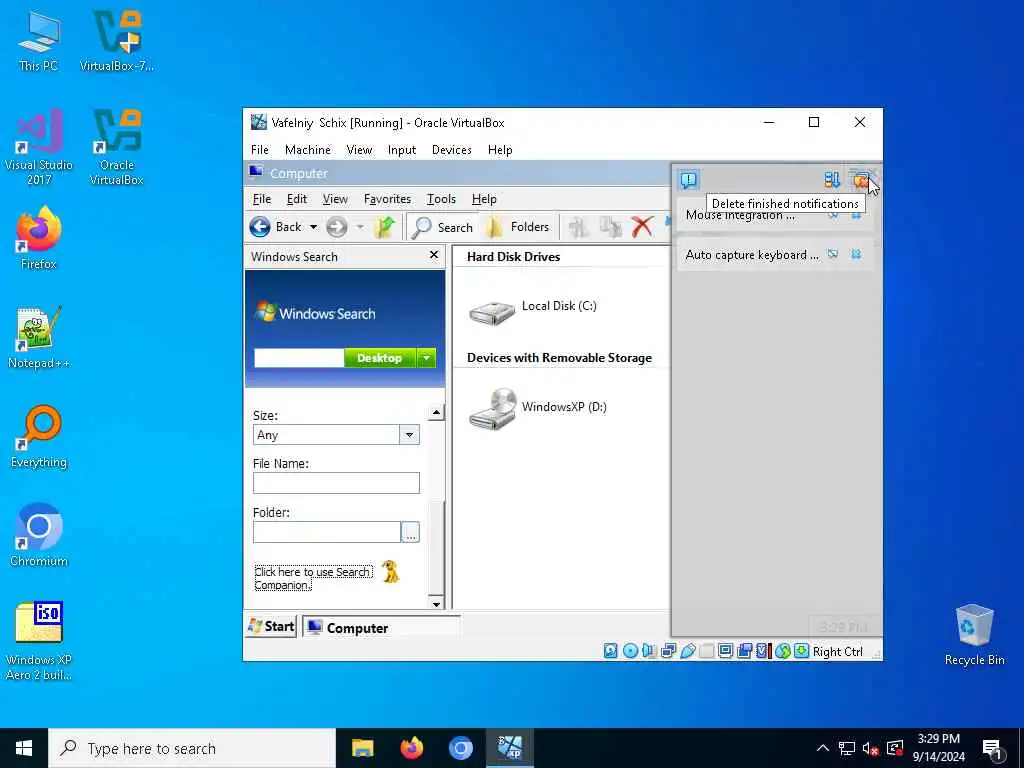Click the CPU virtualization indicator with V
The width and height of the screenshot is (1024, 768).
[763, 651]
